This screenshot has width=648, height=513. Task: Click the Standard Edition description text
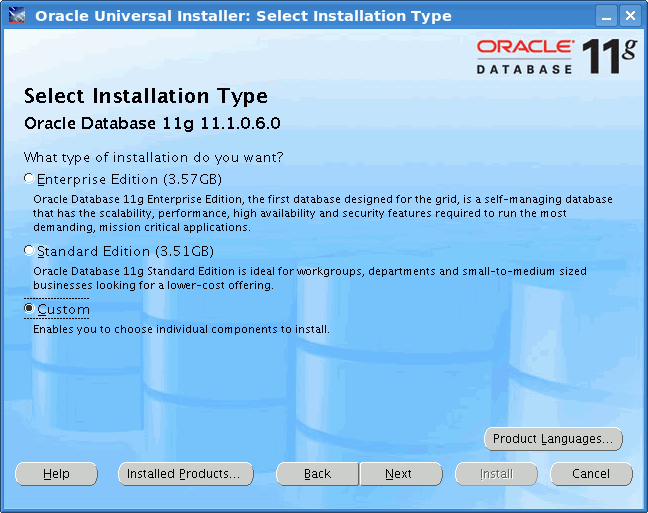(310, 278)
